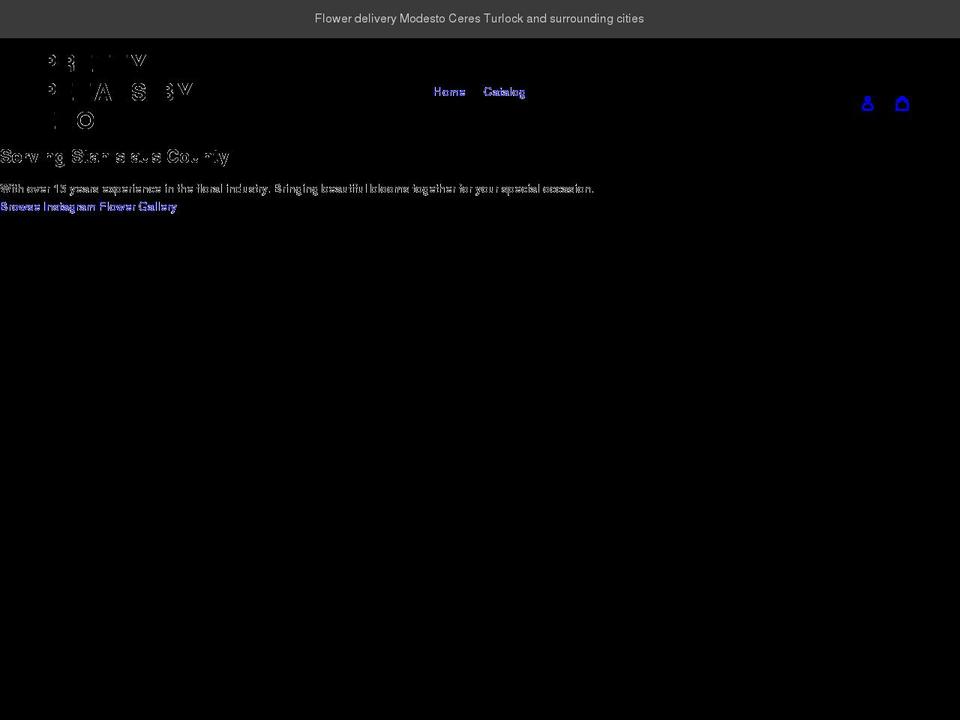Click the Catalog link beside Home
This screenshot has height=720, width=960.
pyautogui.click(x=505, y=91)
